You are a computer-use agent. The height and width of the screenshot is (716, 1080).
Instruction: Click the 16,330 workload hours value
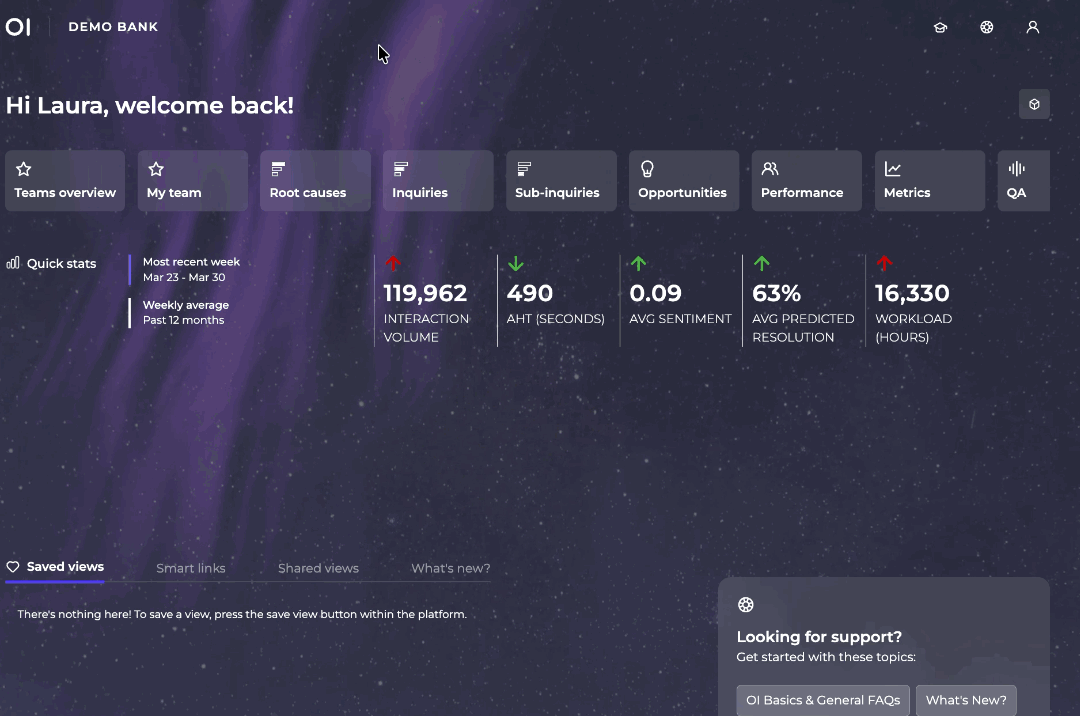[x=912, y=293]
